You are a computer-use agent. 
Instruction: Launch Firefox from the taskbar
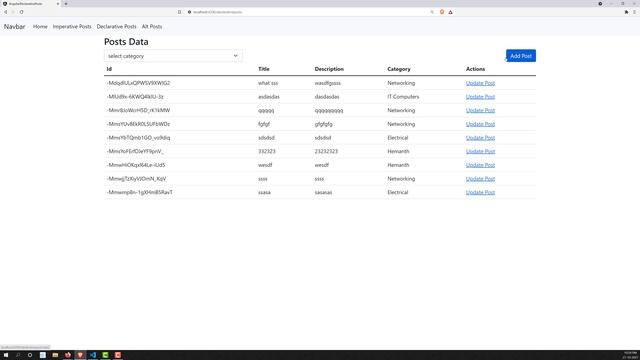click(68, 355)
